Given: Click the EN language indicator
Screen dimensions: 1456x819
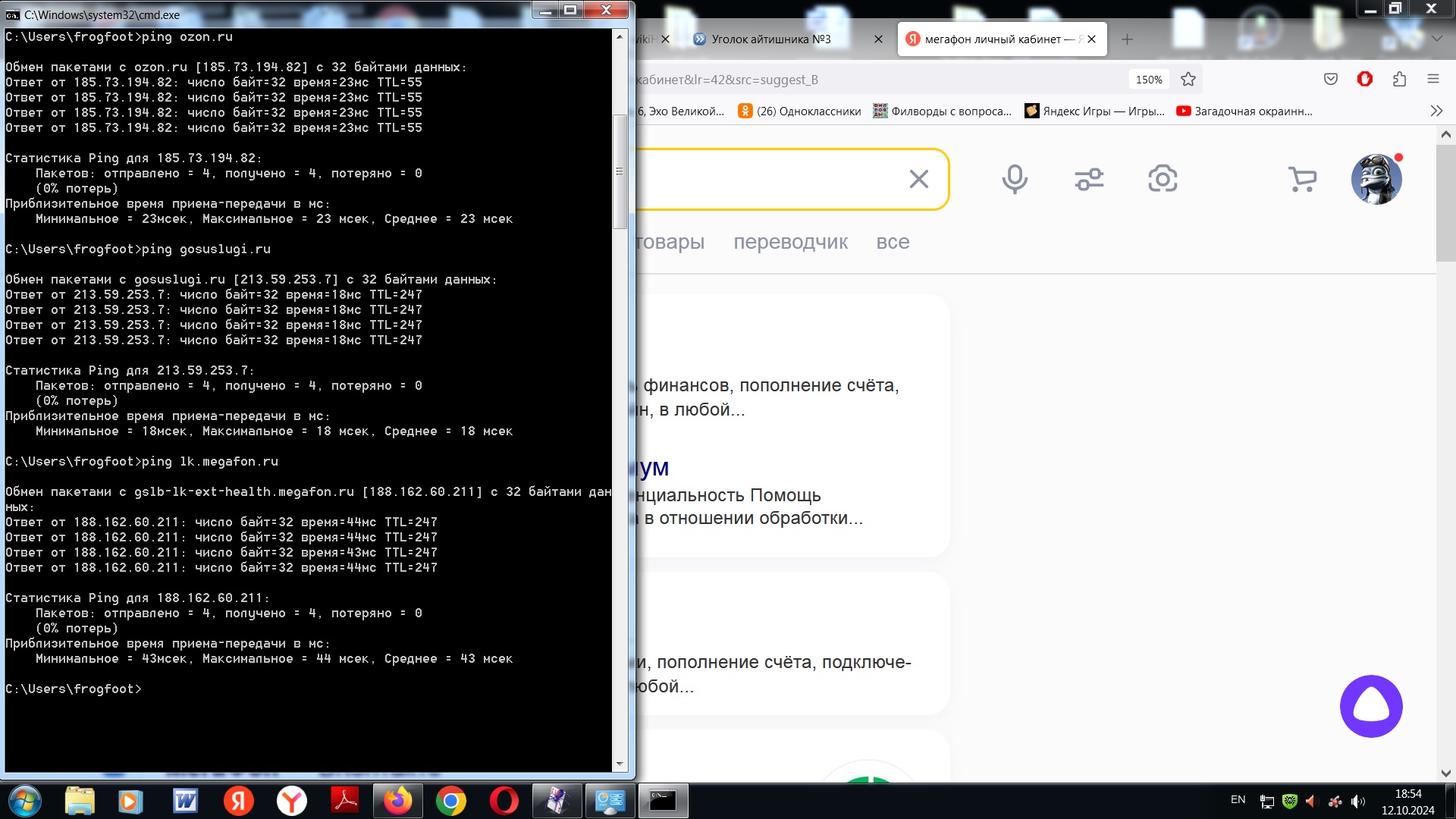Looking at the screenshot, I should pos(1238,799).
